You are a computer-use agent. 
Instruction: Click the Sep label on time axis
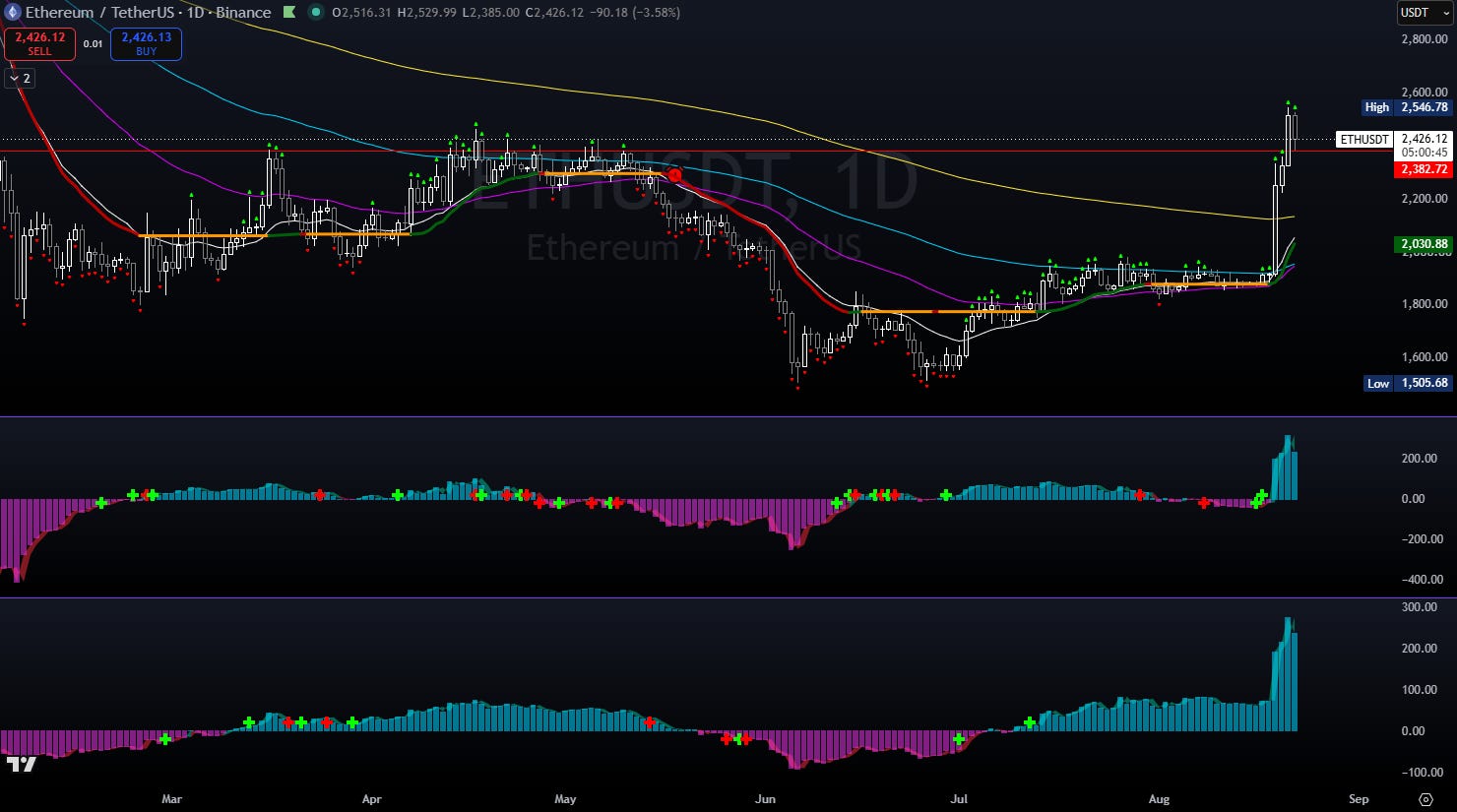(1359, 799)
